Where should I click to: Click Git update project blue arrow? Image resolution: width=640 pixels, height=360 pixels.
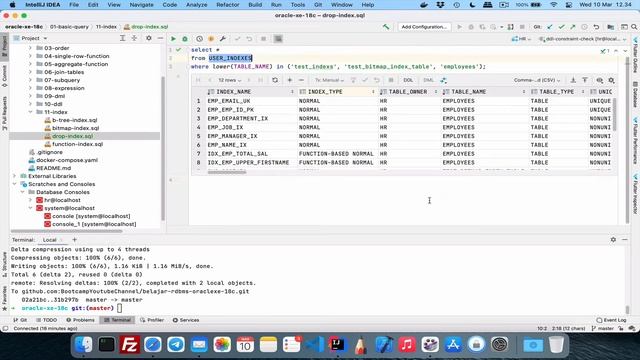tap(550, 27)
